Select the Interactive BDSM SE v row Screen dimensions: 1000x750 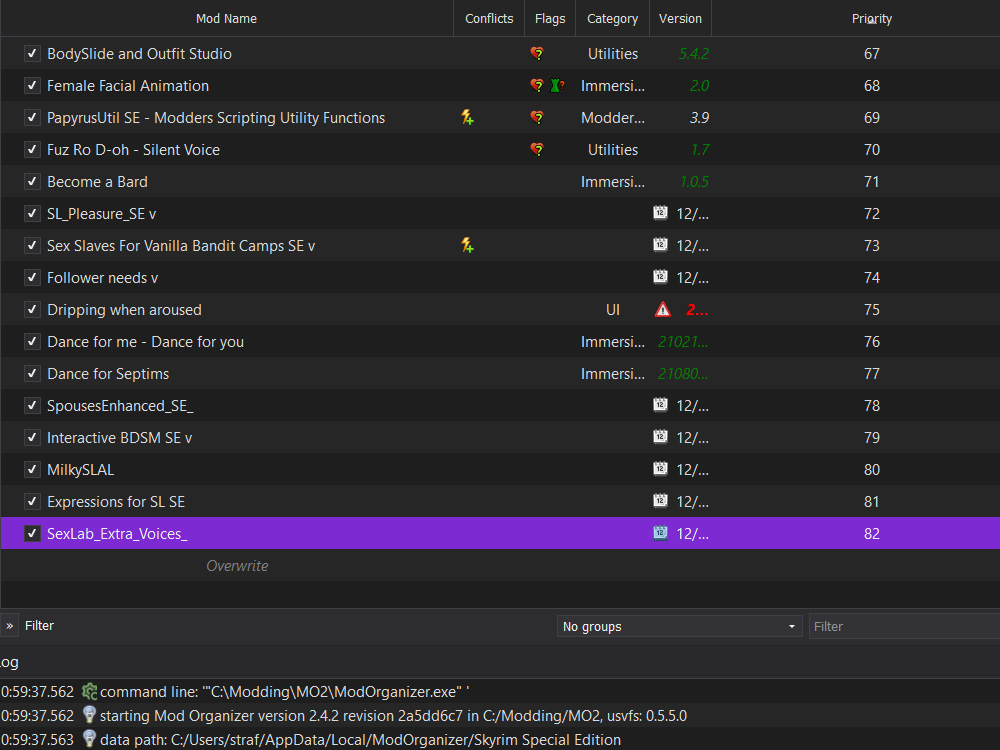pos(500,438)
